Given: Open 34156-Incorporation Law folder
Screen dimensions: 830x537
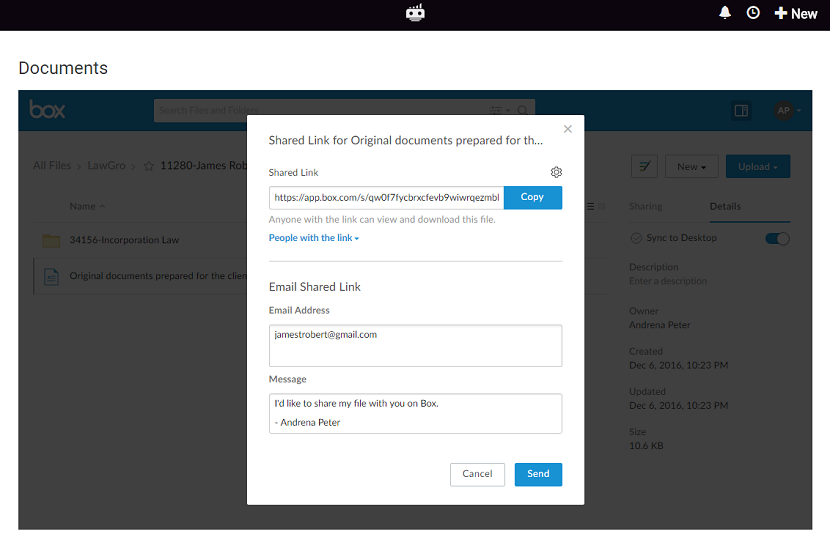Looking at the screenshot, I should pyautogui.click(x=124, y=240).
